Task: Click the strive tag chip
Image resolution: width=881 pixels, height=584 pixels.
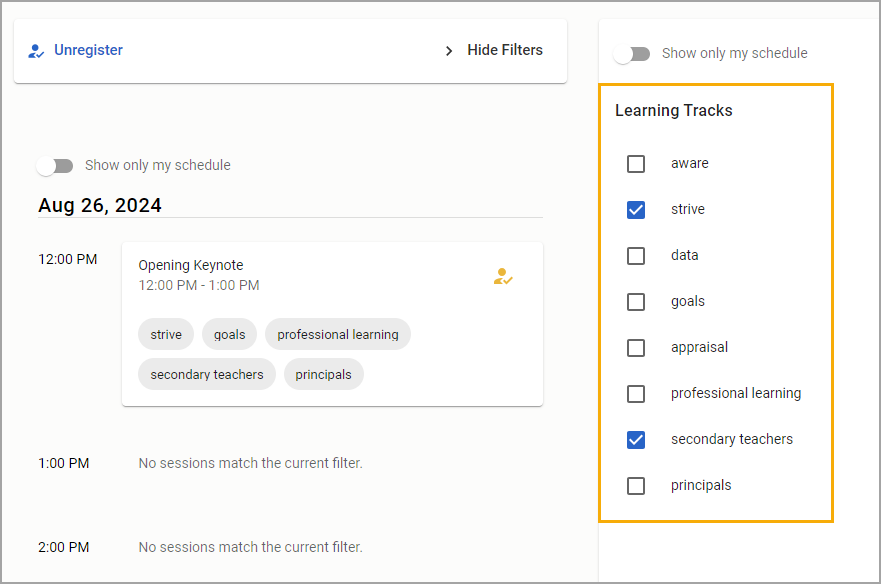Action: 166,334
